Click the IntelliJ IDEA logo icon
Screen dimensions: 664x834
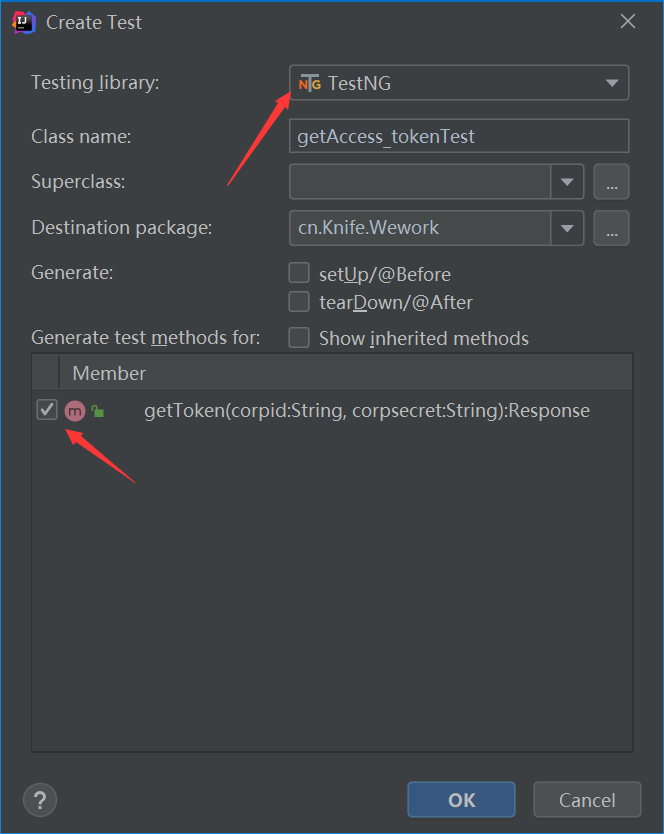[x=24, y=21]
